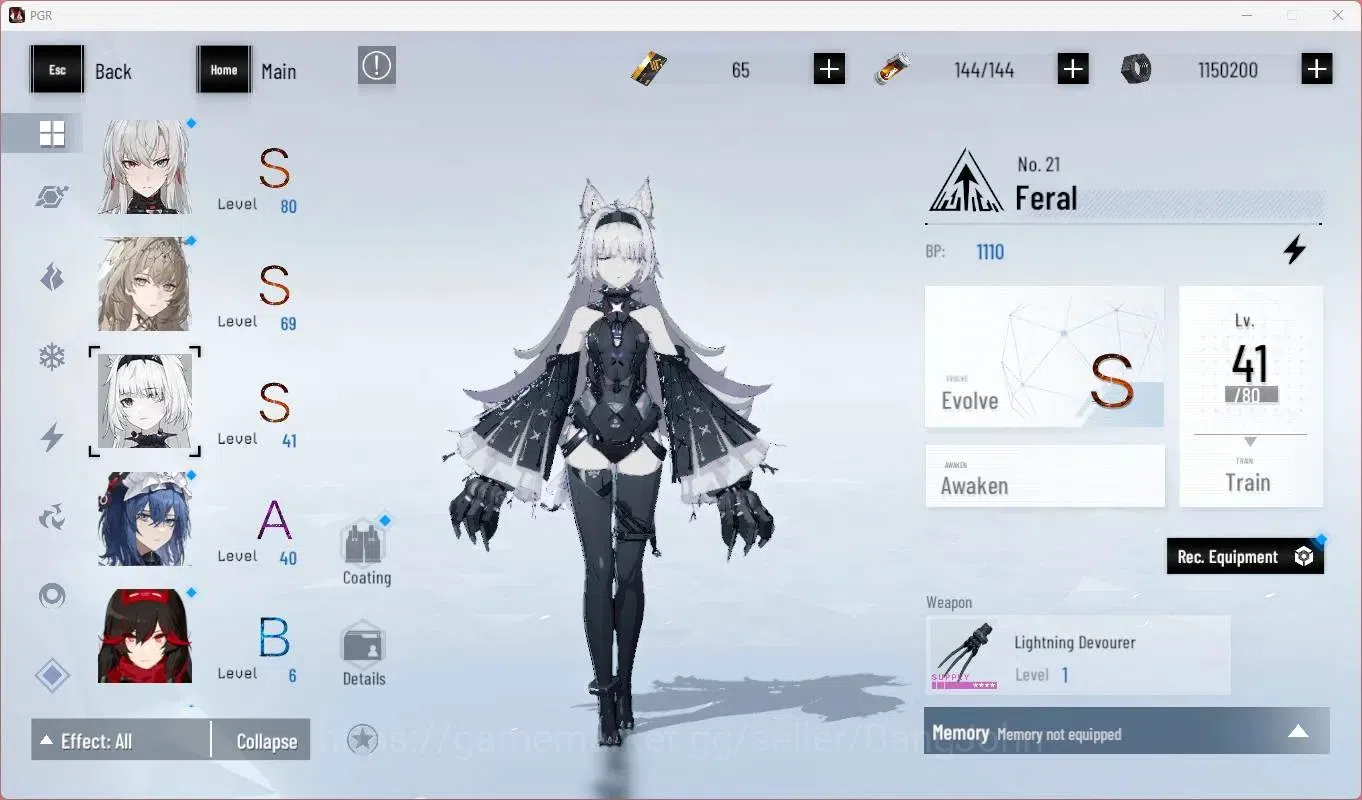Collapse the character list
The height and width of the screenshot is (800, 1362).
(x=266, y=741)
